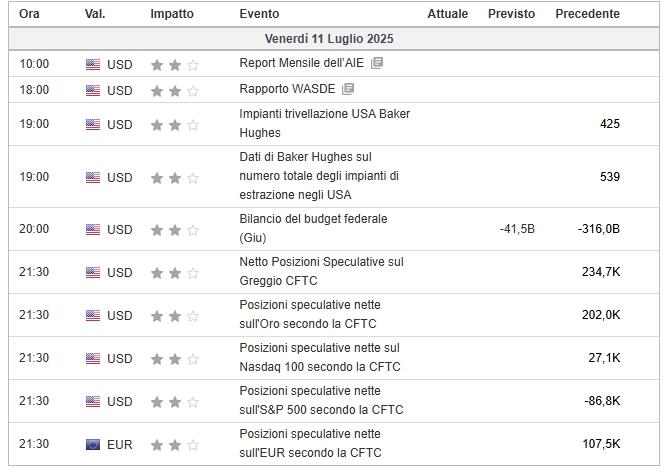The image size is (665, 474).
Task: Open Report Mensile dell'AIE event
Action: click(x=301, y=63)
